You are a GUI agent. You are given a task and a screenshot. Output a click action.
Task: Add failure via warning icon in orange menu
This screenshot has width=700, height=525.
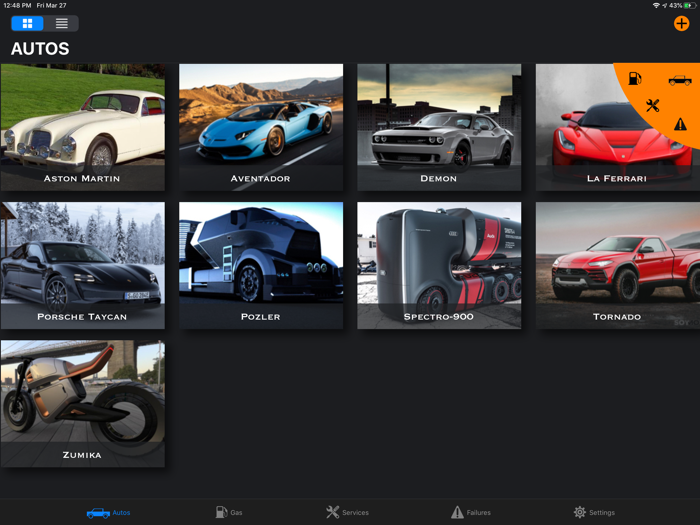[x=680, y=124]
